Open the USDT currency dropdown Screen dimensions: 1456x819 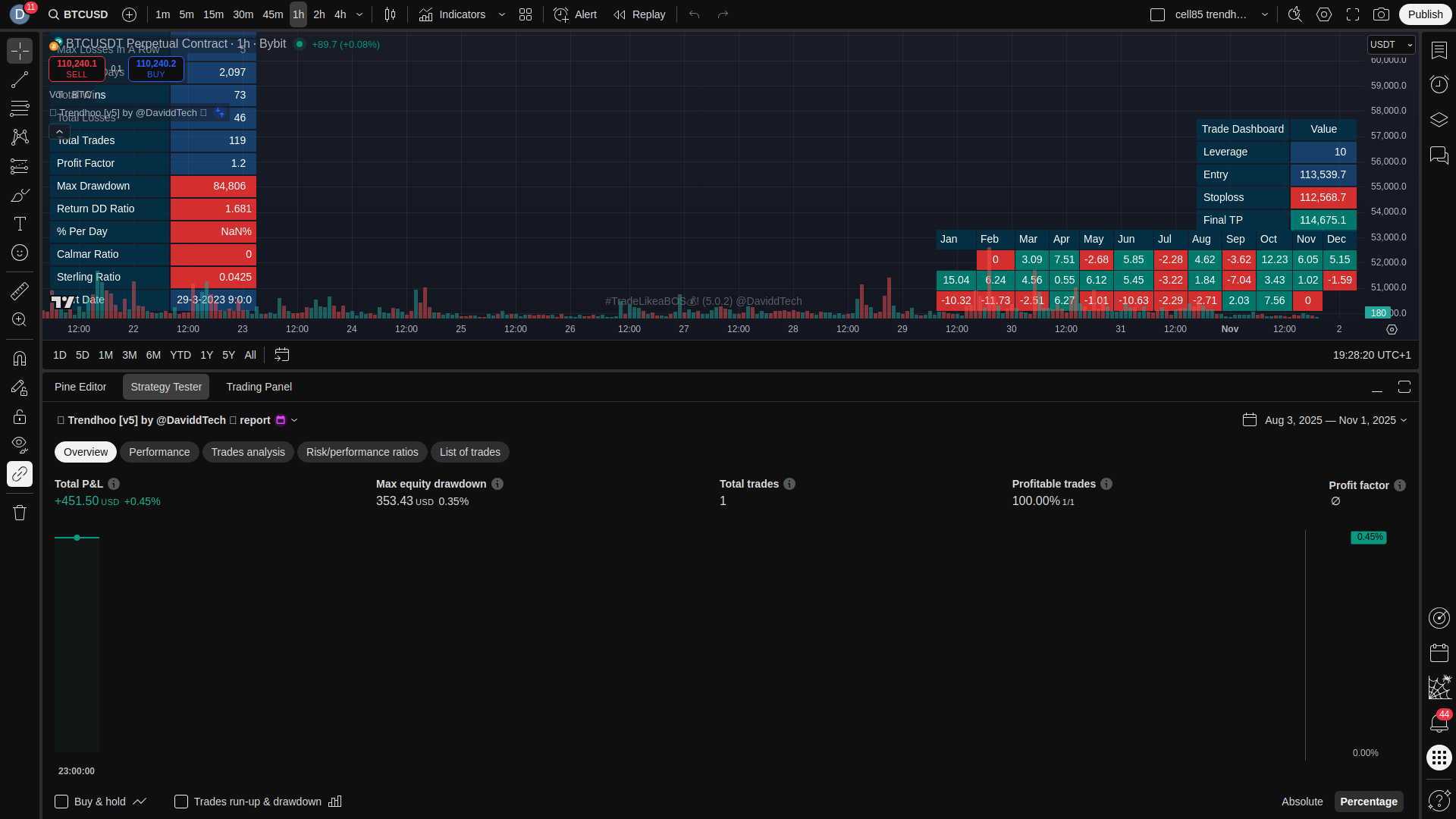click(x=1391, y=45)
